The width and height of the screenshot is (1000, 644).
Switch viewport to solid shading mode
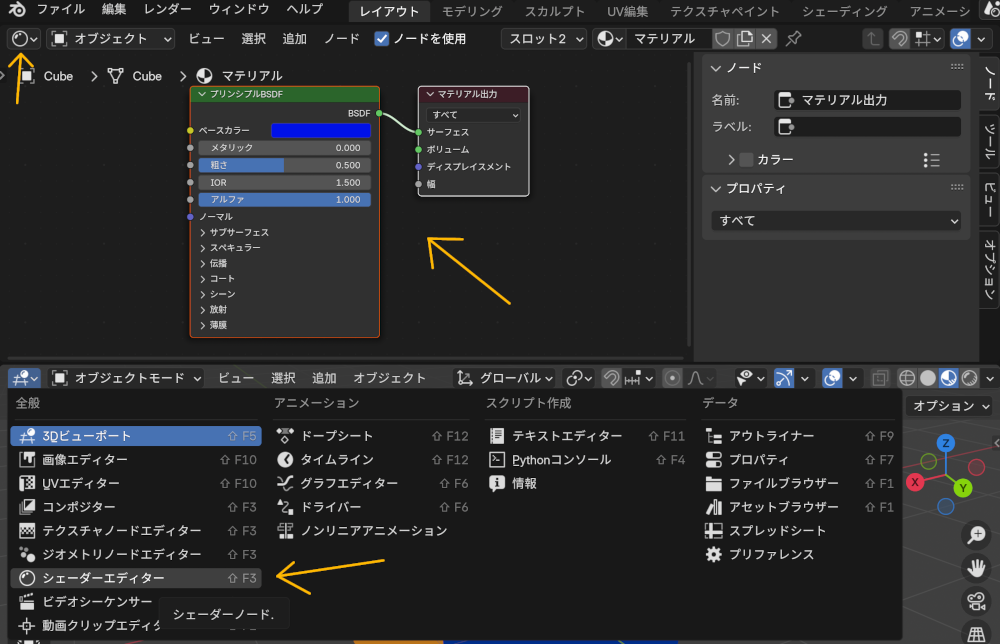927,378
